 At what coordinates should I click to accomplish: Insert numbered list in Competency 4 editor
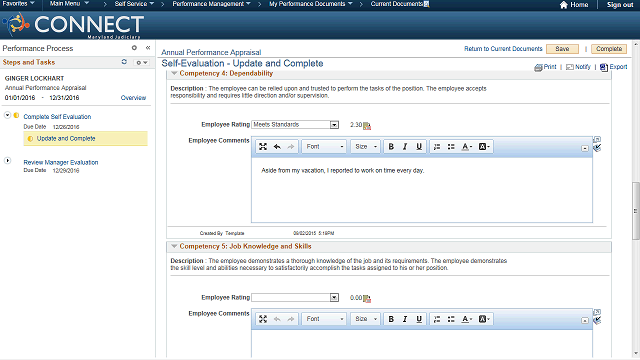click(x=437, y=147)
